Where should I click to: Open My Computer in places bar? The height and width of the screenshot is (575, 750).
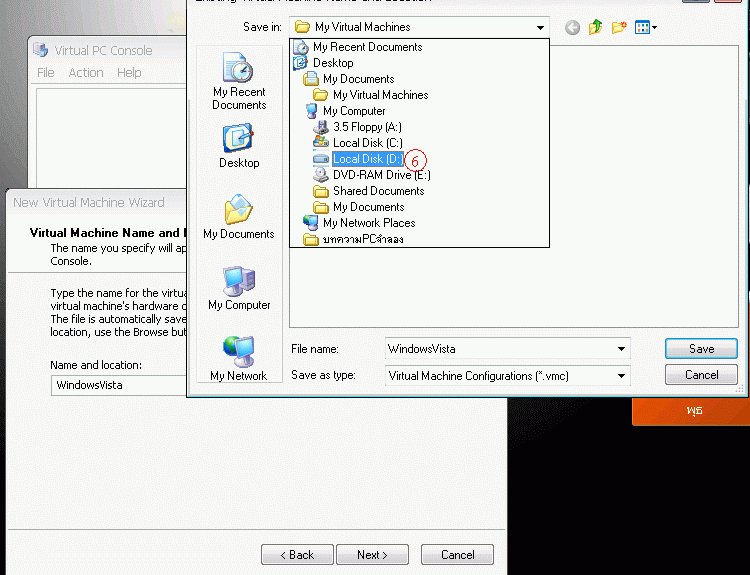(239, 288)
